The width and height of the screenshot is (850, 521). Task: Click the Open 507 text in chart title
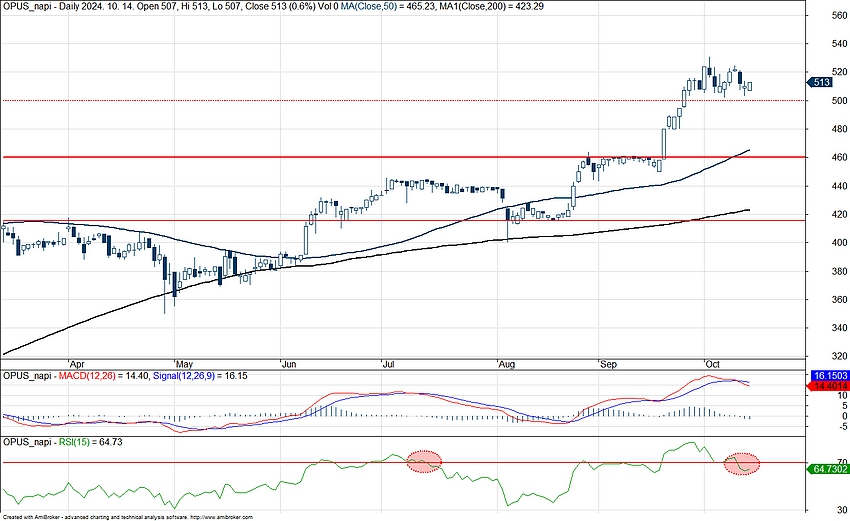[x=157, y=7]
